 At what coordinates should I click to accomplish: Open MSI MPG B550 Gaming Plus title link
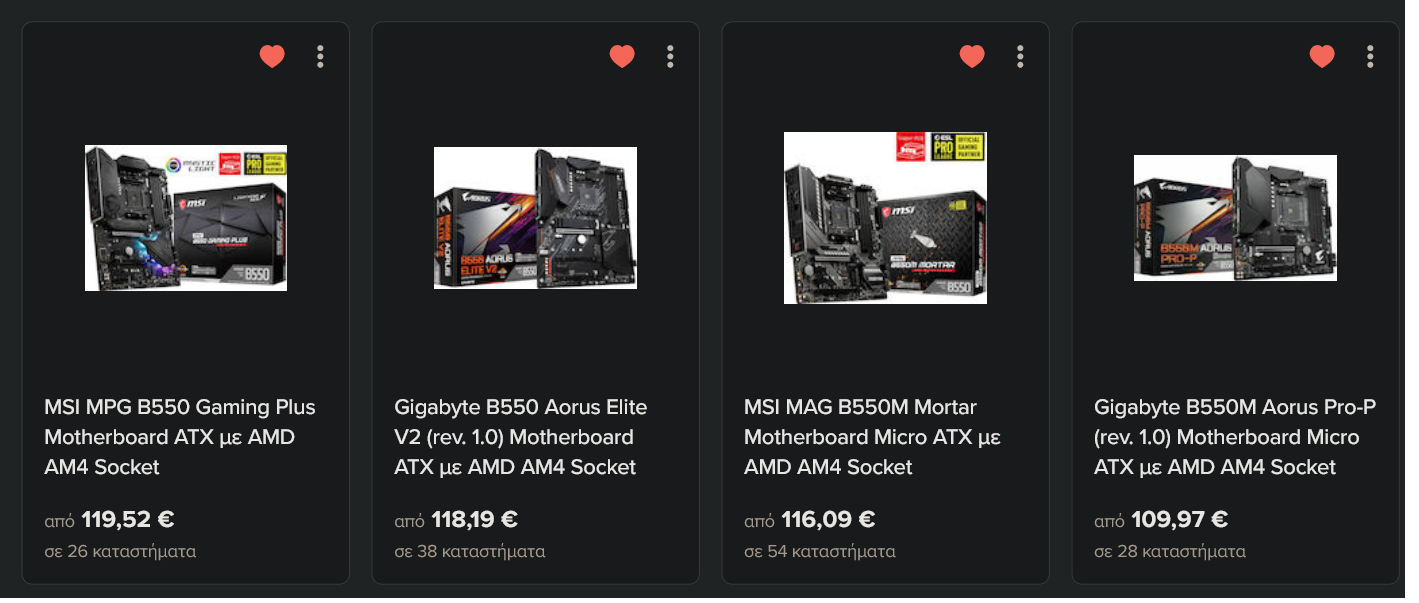(x=180, y=437)
